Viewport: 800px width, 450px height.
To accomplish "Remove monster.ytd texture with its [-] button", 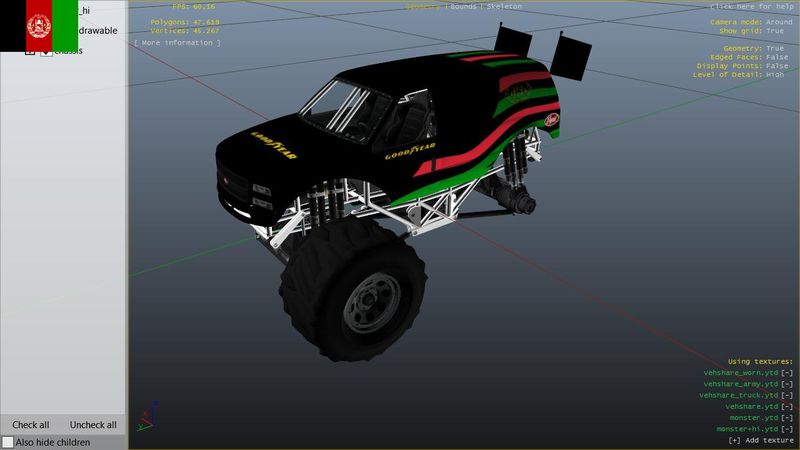I will tap(787, 418).
